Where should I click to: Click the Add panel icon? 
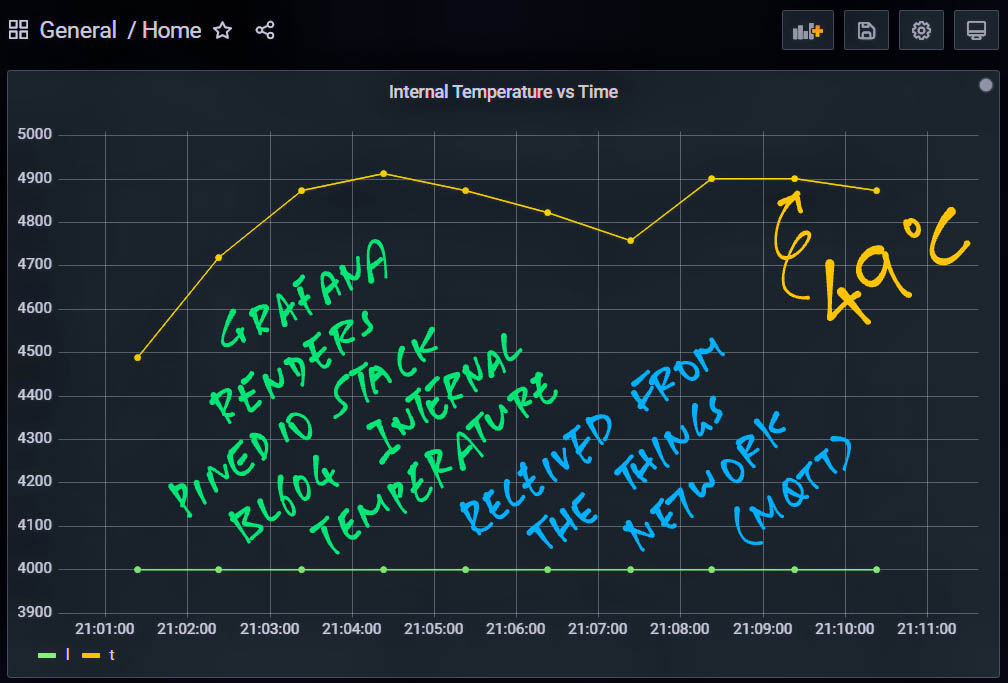(x=807, y=31)
